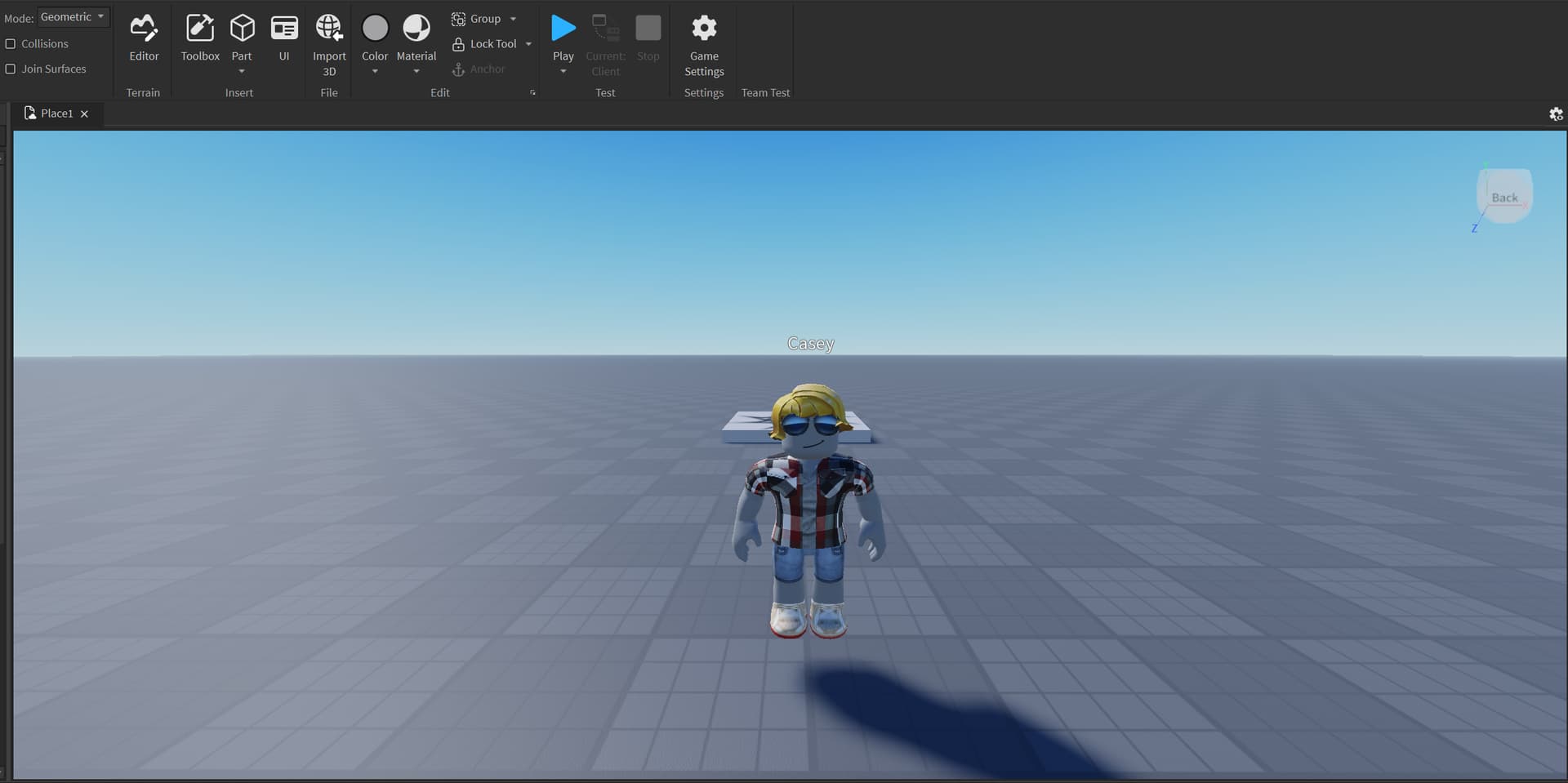Enable the Collisions checkbox
1568x783 pixels.
(11, 43)
